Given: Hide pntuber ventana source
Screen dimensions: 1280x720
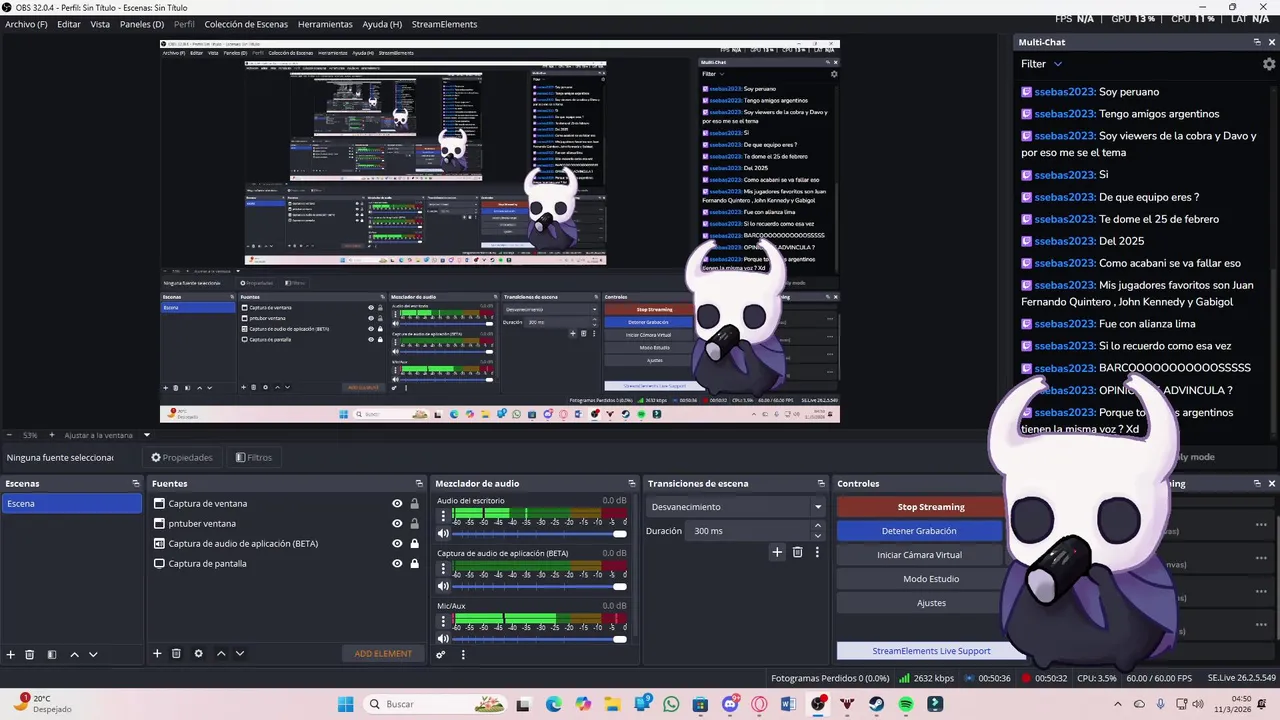Looking at the screenshot, I should pyautogui.click(x=397, y=524).
